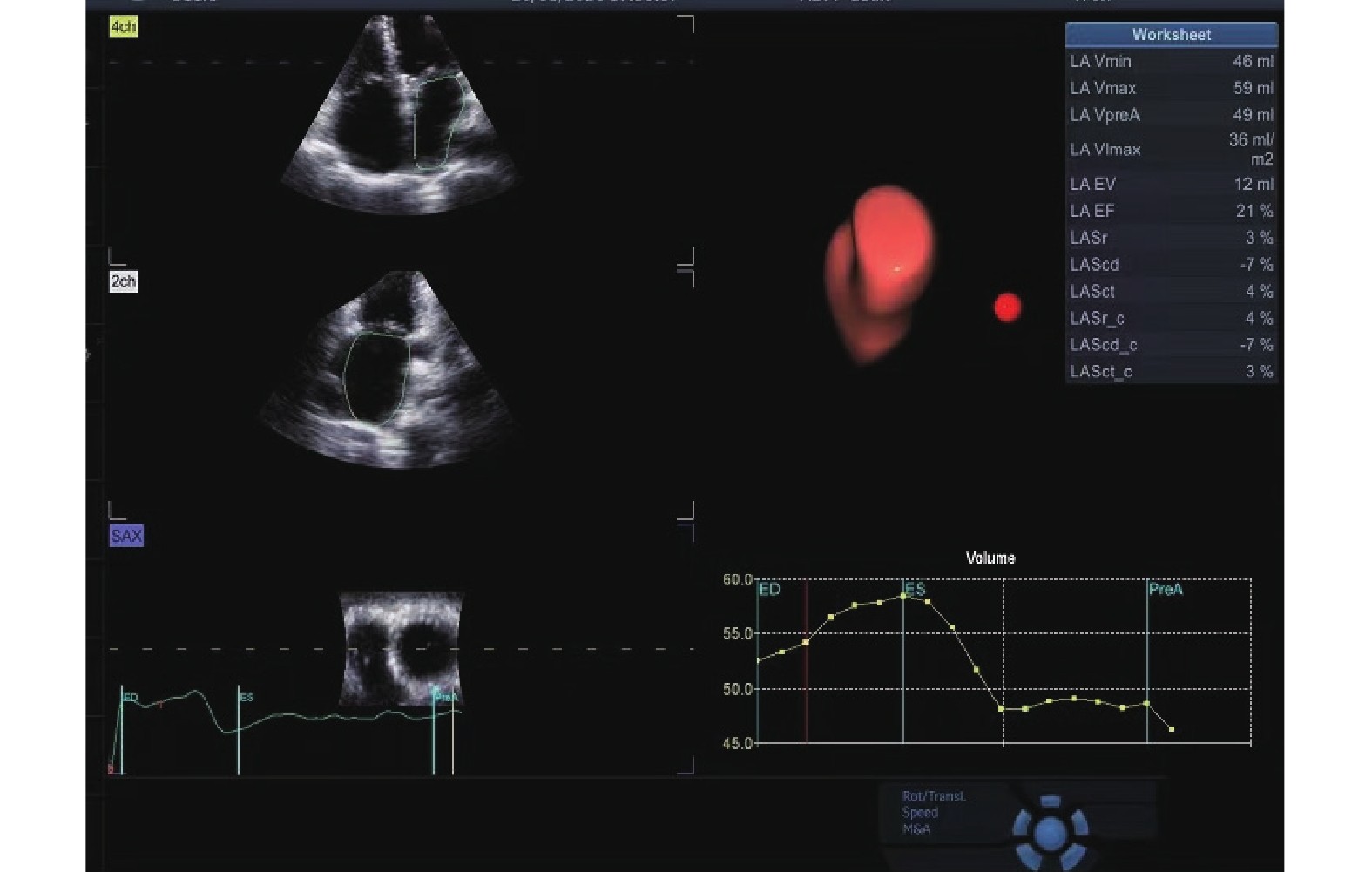Viewport: 1372px width, 872px height.
Task: Click the red dot beside the 3D model
Action: 1007,307
